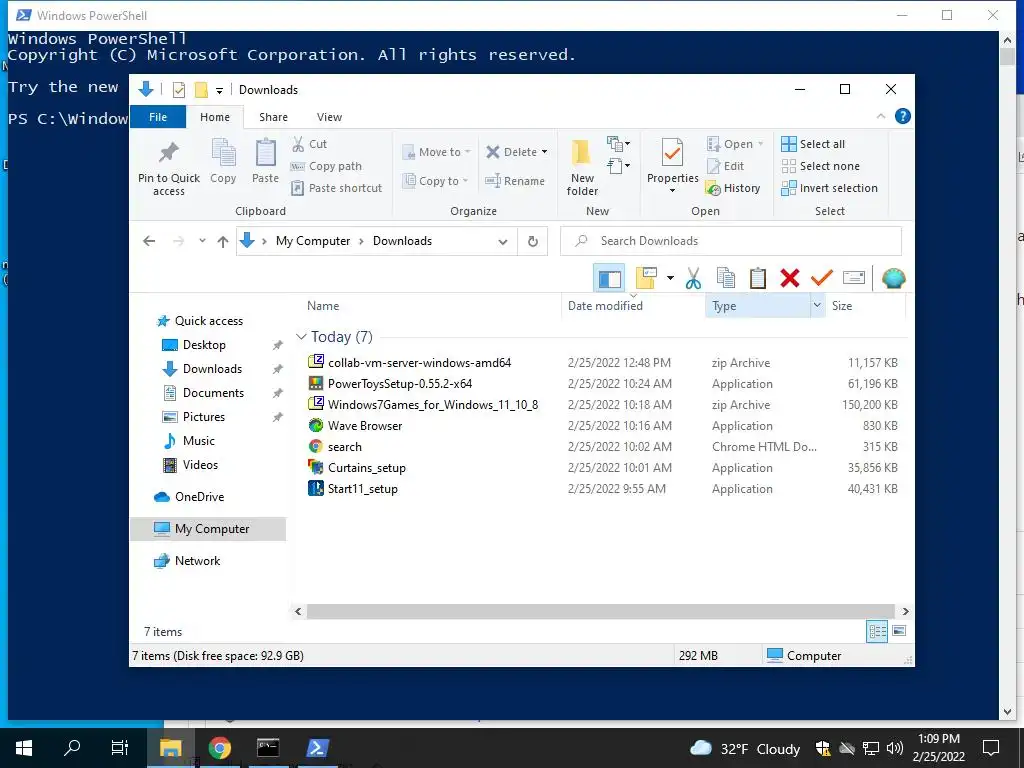Click the blue shell globe icon
Image resolution: width=1024 pixels, height=768 pixels.
pos(893,279)
